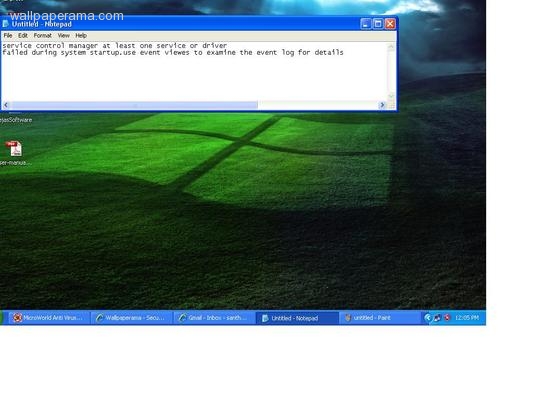This screenshot has height=400, width=533.
Task: Open the View menu in Notepad
Action: pyautogui.click(x=64, y=35)
